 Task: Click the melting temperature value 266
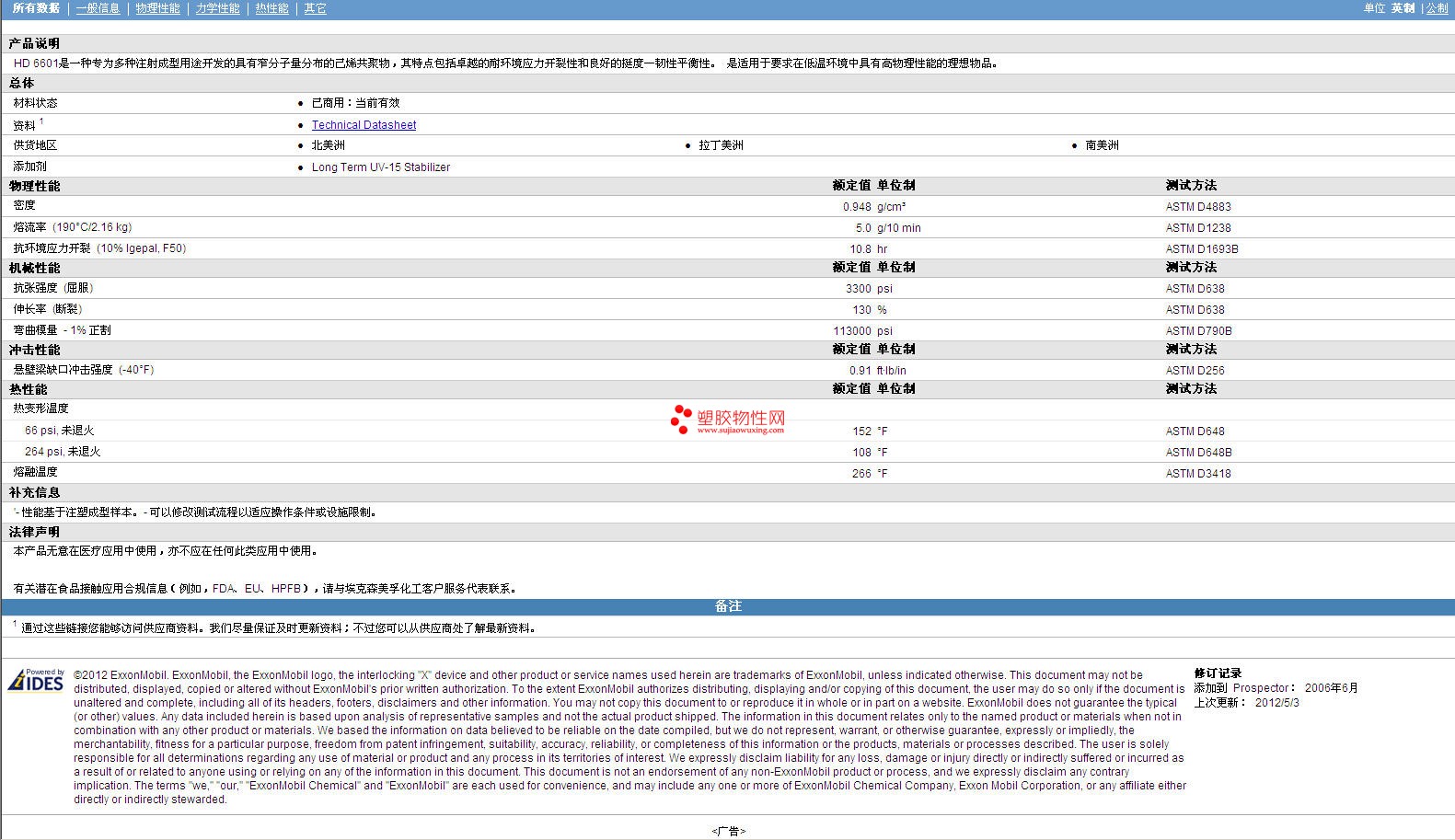tap(861, 474)
